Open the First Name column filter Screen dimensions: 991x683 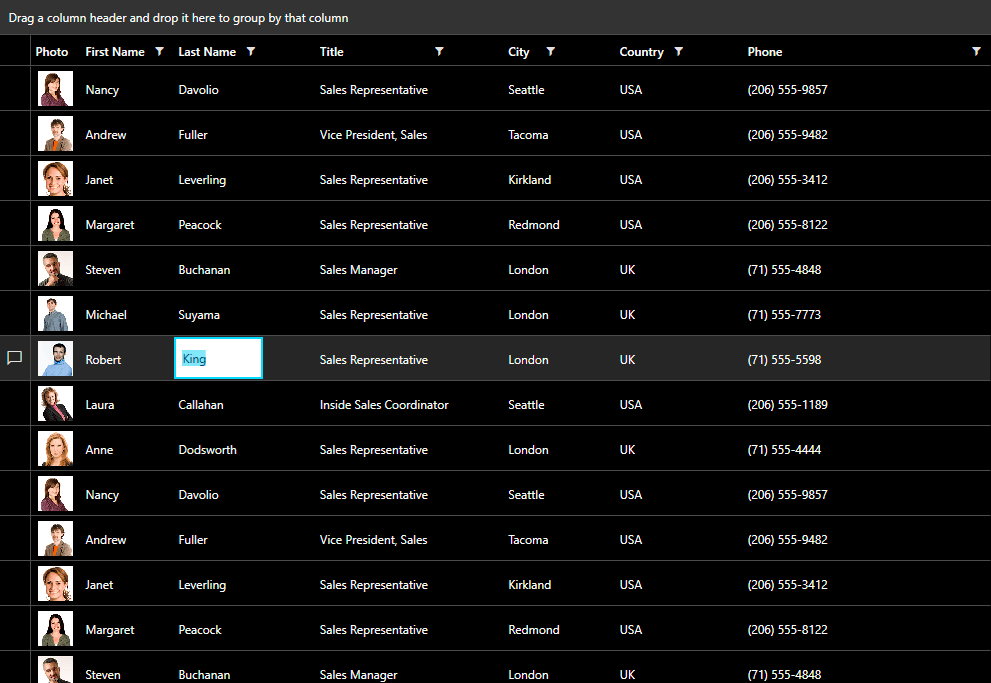[159, 52]
